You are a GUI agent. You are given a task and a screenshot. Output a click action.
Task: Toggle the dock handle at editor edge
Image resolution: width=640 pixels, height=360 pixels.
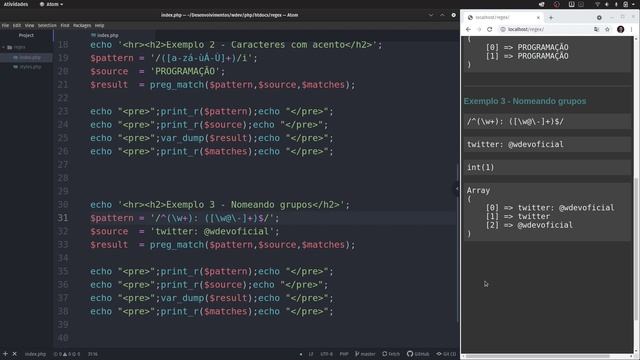pos(457,189)
